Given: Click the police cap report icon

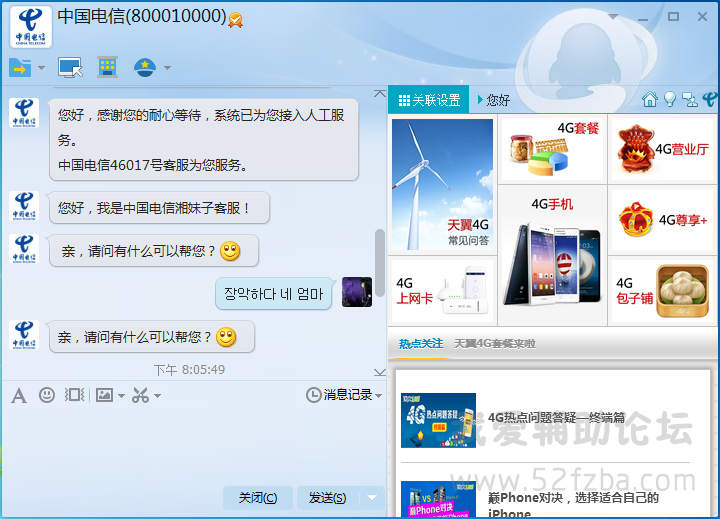Looking at the screenshot, I should (x=145, y=68).
